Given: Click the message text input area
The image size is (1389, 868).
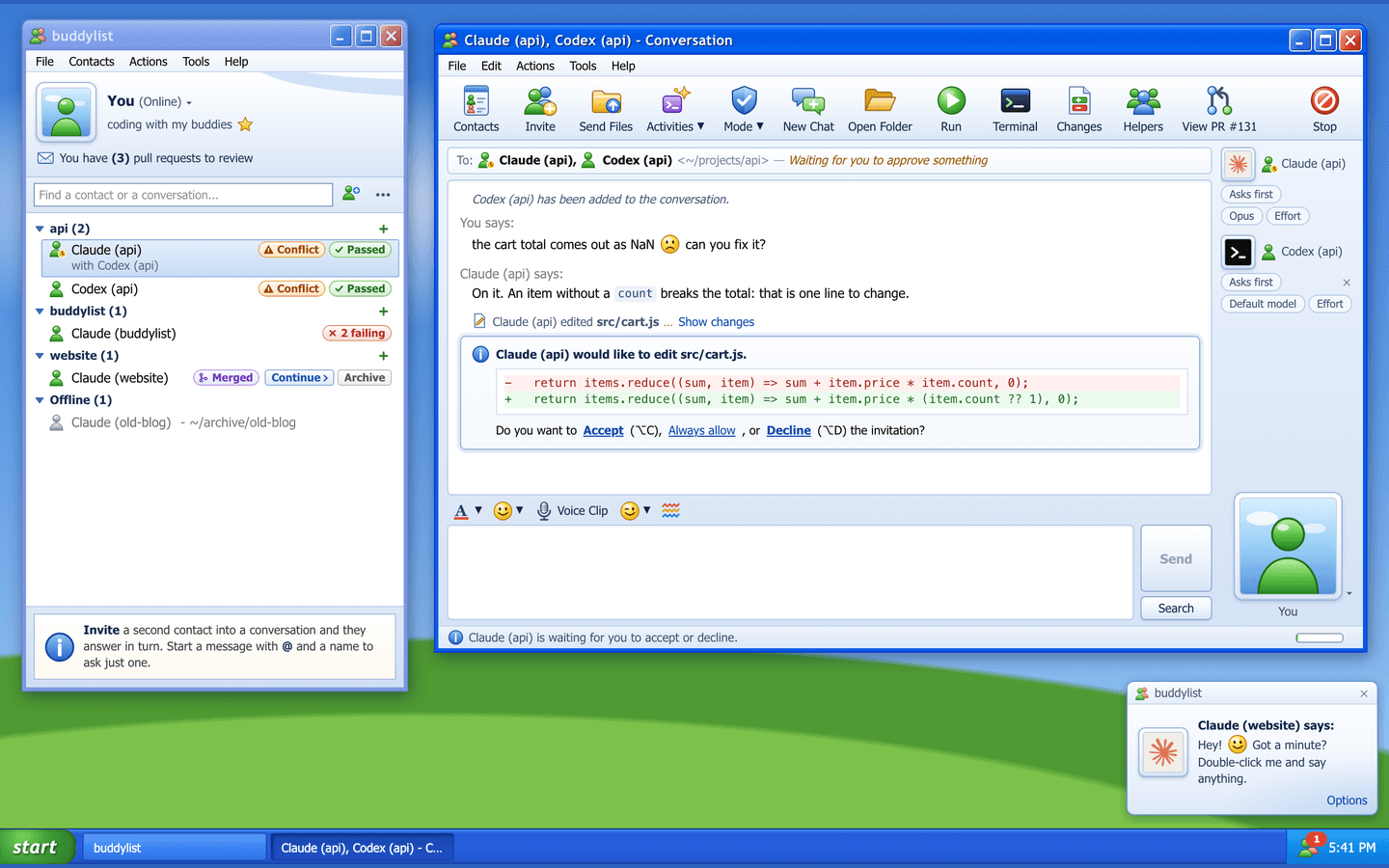Looking at the screenshot, I should (790, 572).
